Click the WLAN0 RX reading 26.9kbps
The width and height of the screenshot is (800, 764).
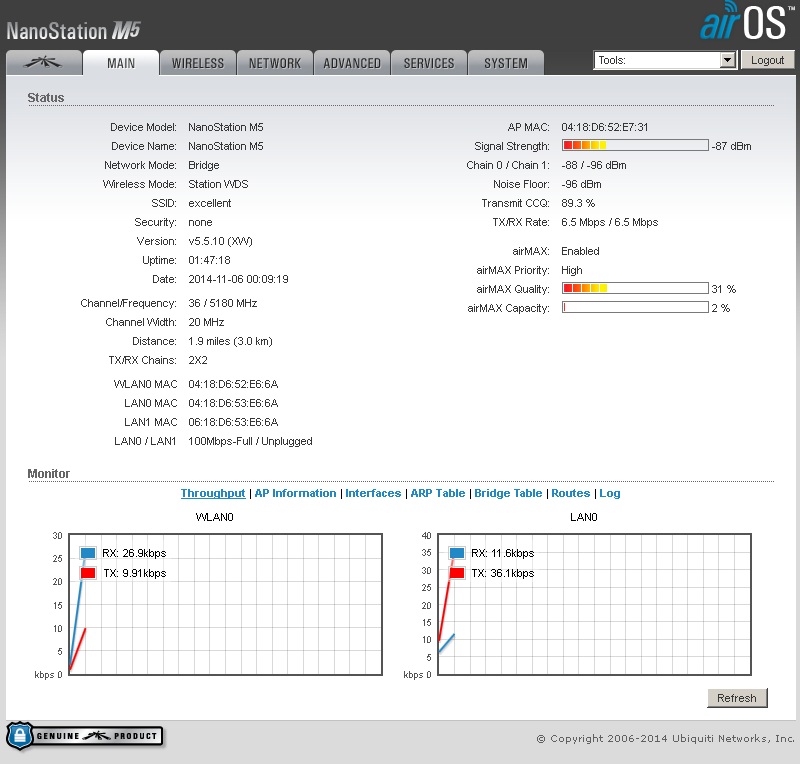[134, 553]
